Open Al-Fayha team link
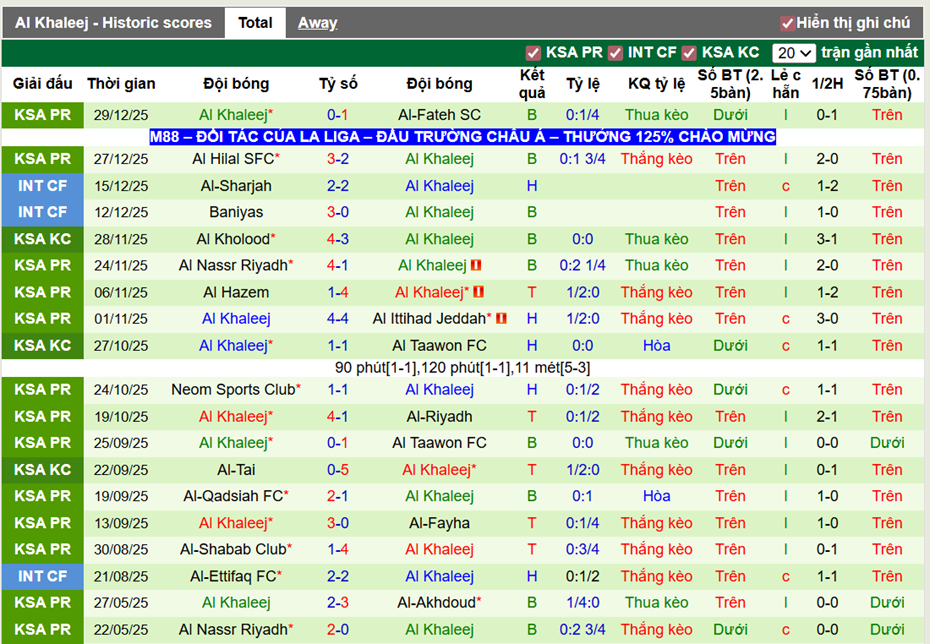This screenshot has height=644, width=930. tap(439, 523)
